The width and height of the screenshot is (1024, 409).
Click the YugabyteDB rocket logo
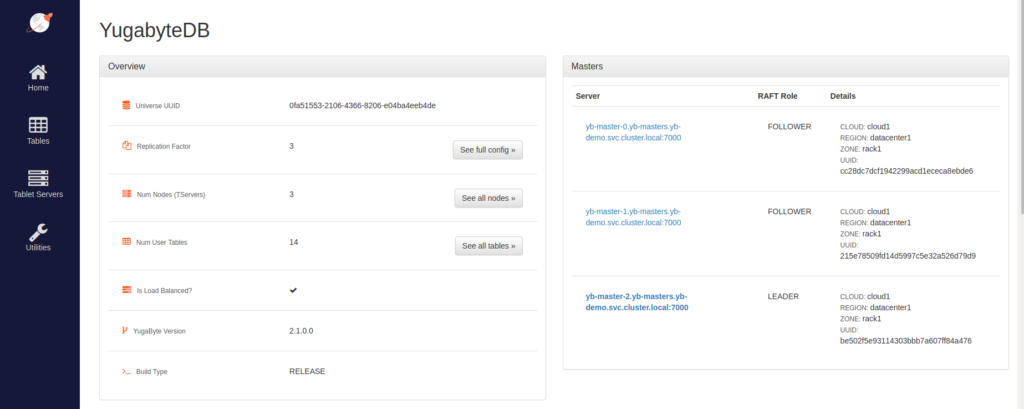[x=38, y=22]
